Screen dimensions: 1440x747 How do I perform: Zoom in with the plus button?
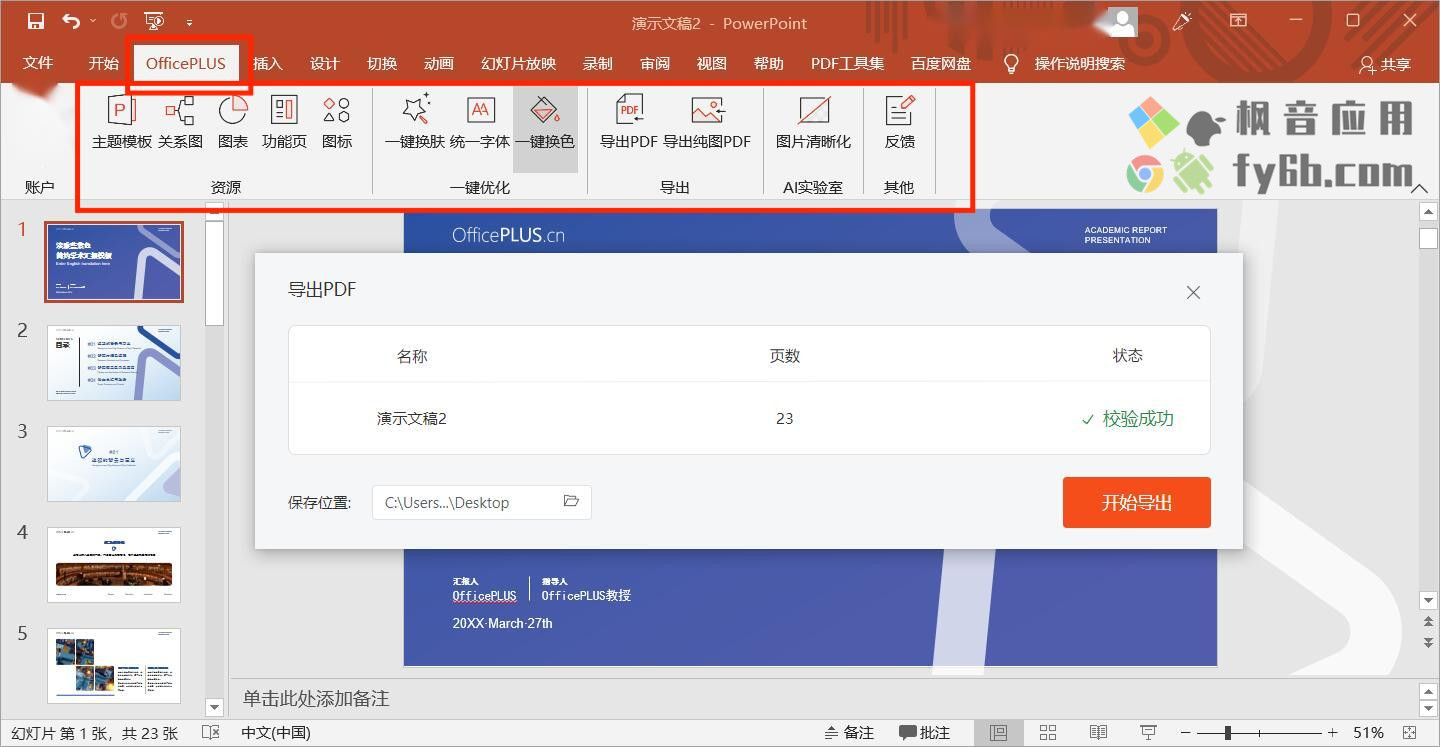coord(1332,733)
